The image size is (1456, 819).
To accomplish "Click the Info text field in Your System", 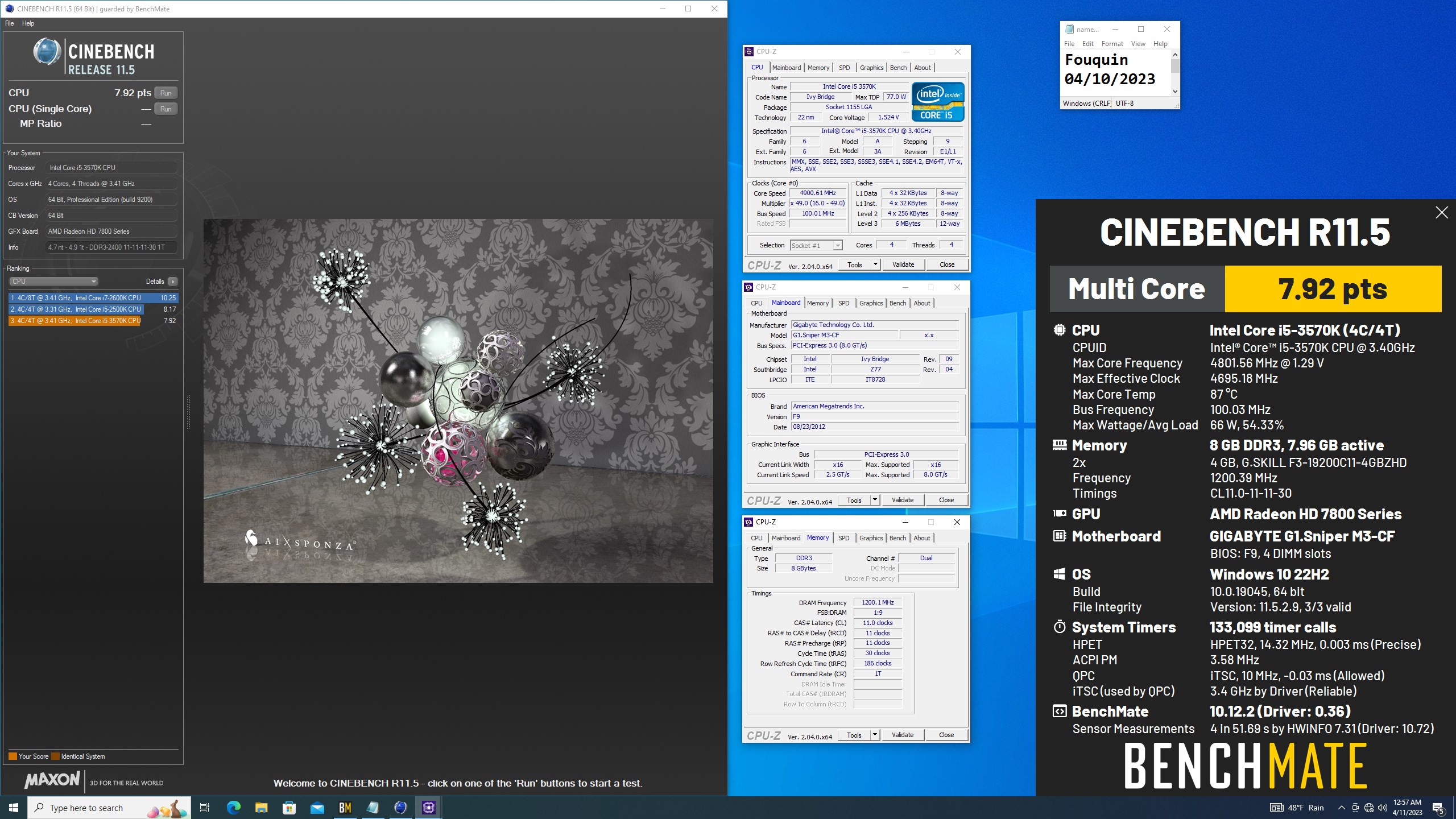I will pyautogui.click(x=111, y=247).
